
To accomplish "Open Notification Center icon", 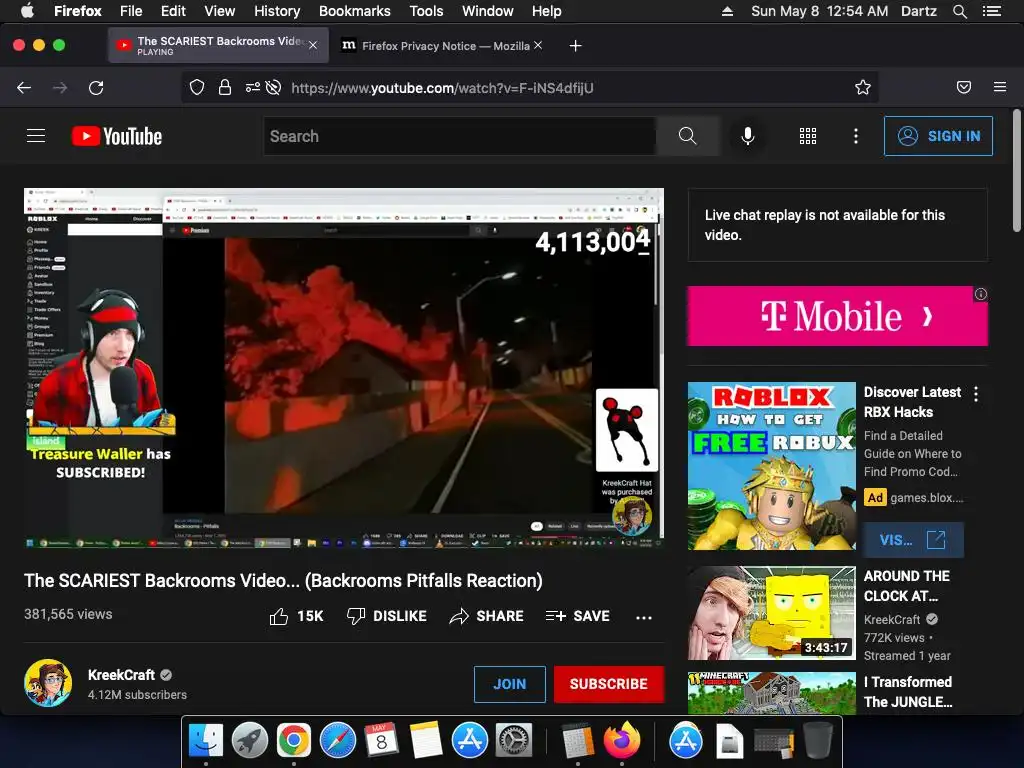I will [991, 11].
